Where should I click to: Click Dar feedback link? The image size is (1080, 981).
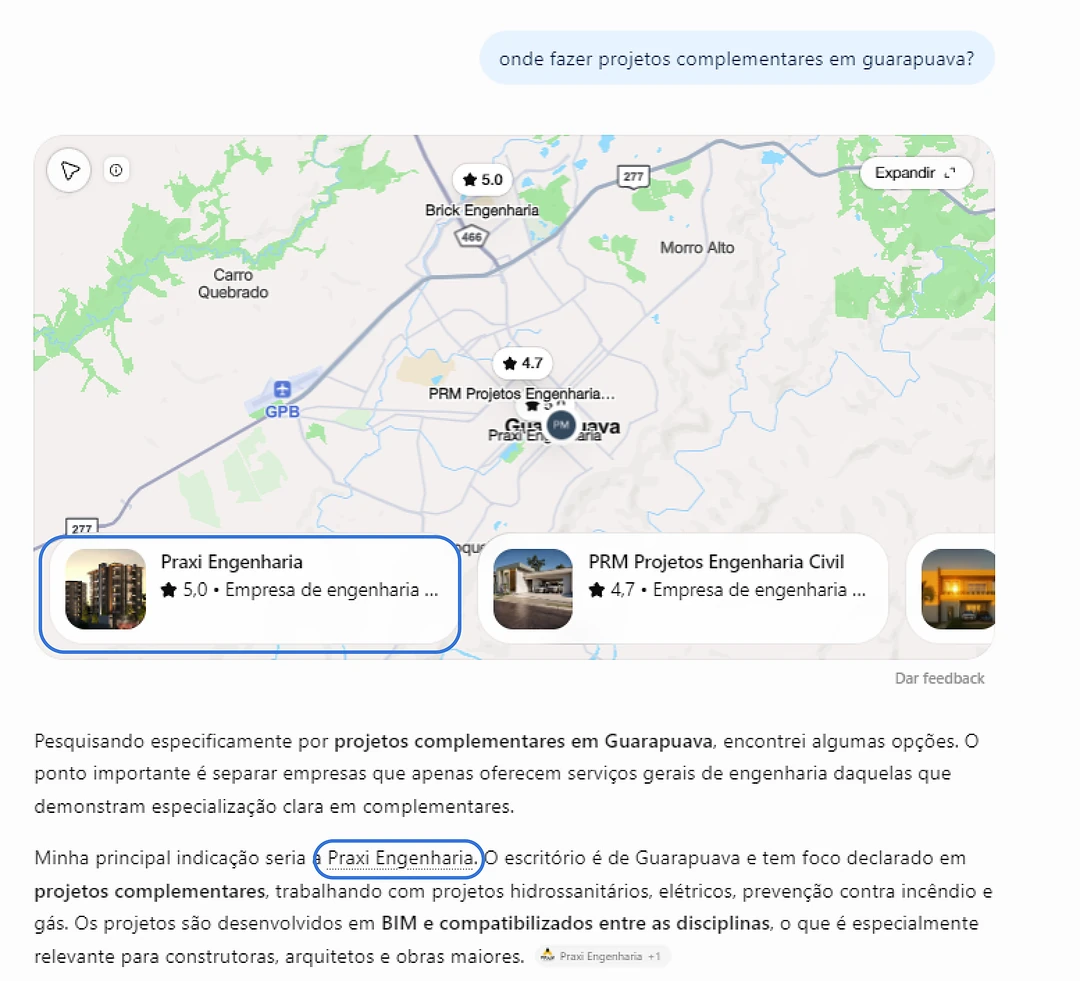(x=939, y=679)
